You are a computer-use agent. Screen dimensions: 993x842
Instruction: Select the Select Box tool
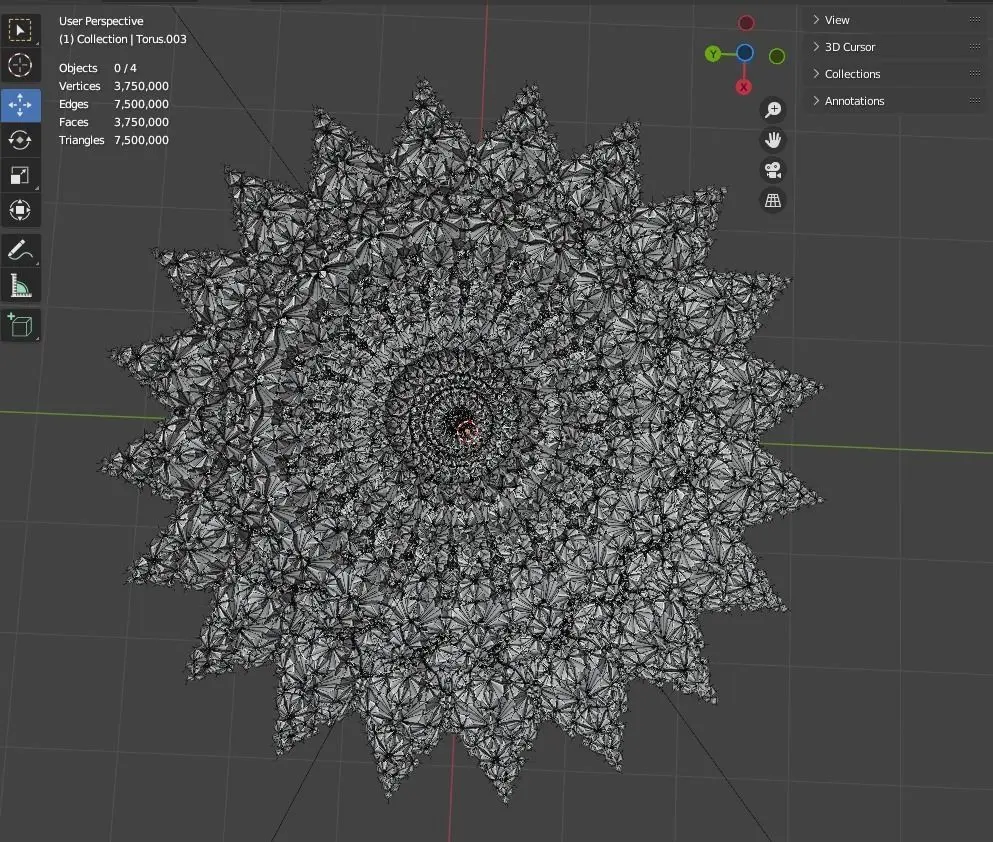coord(20,30)
